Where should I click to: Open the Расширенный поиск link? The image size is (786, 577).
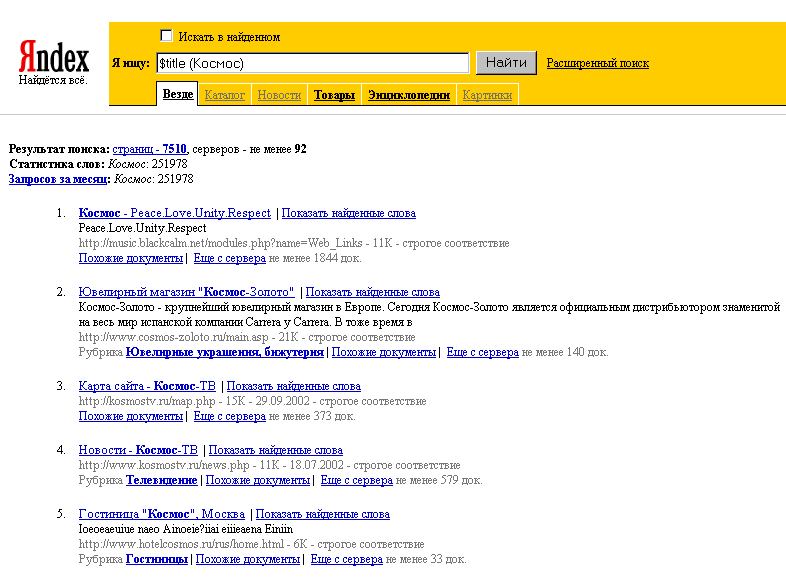598,63
